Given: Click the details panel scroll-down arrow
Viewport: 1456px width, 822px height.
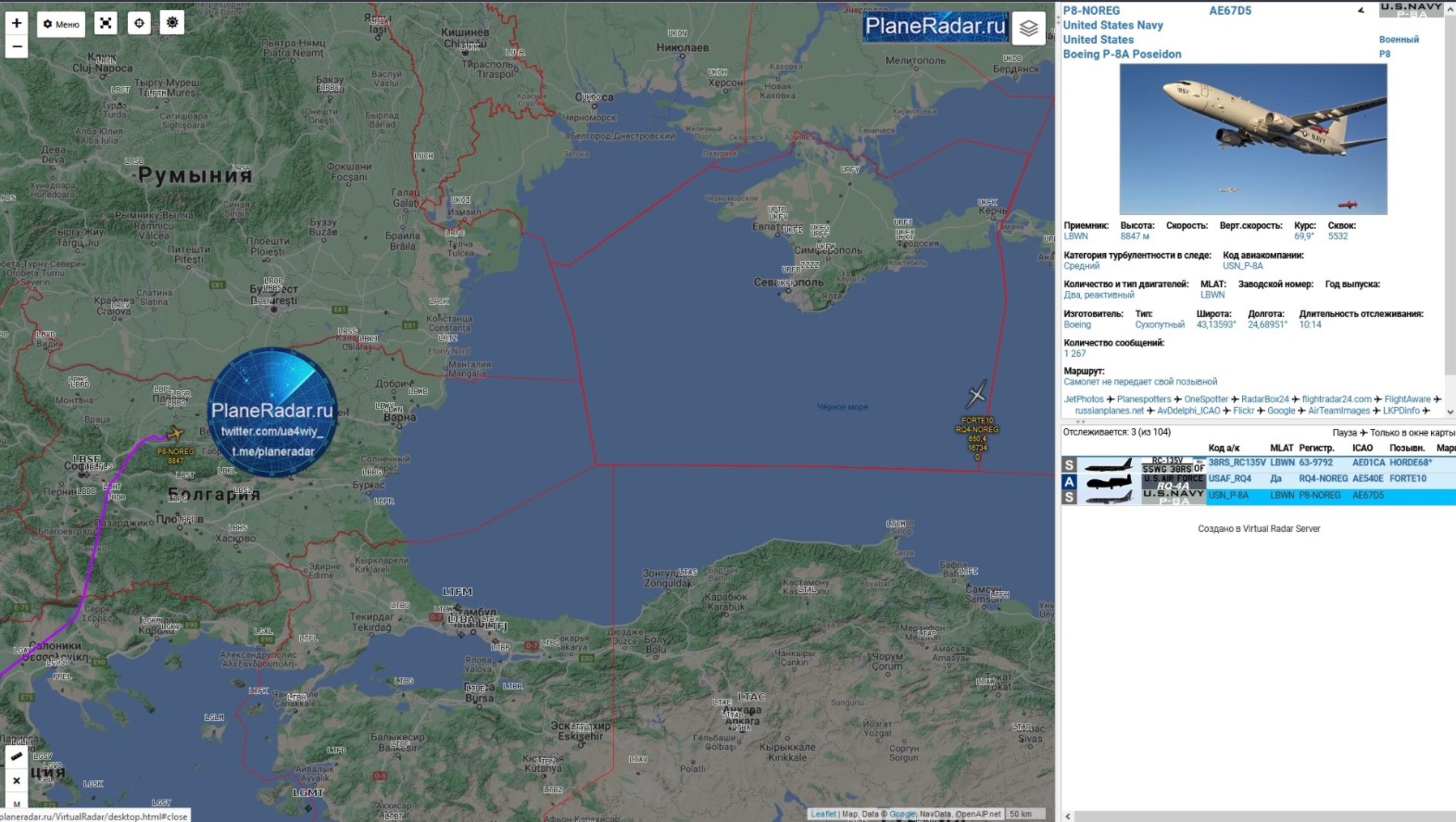Looking at the screenshot, I should 1450,411.
